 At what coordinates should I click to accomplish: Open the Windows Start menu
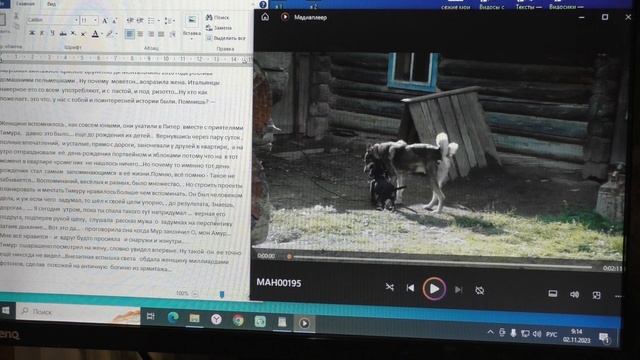(x=6, y=310)
